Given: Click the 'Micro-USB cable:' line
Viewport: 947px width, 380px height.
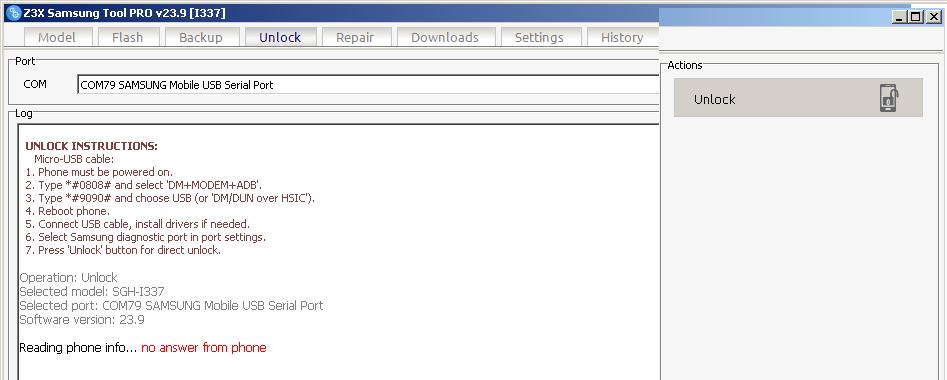Looking at the screenshot, I should pos(74,159).
